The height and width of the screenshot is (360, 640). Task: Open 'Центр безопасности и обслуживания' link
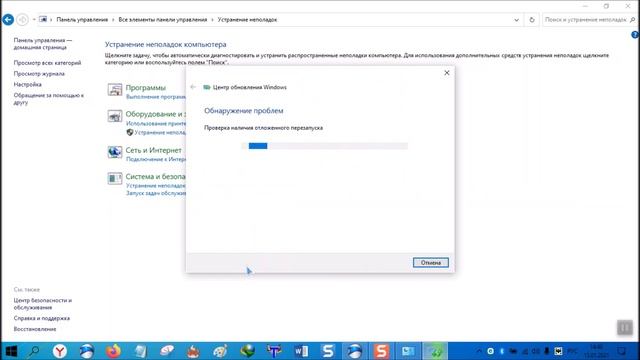pos(42,304)
